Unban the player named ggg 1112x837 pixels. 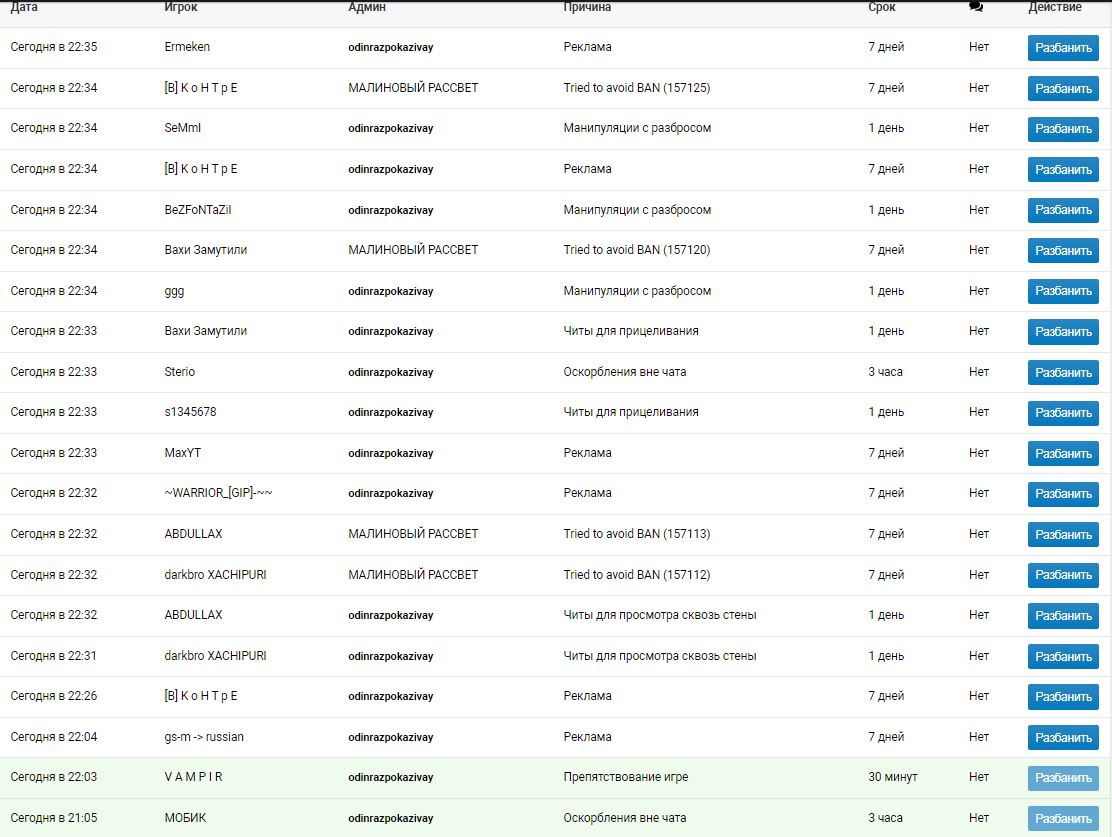tap(1063, 291)
